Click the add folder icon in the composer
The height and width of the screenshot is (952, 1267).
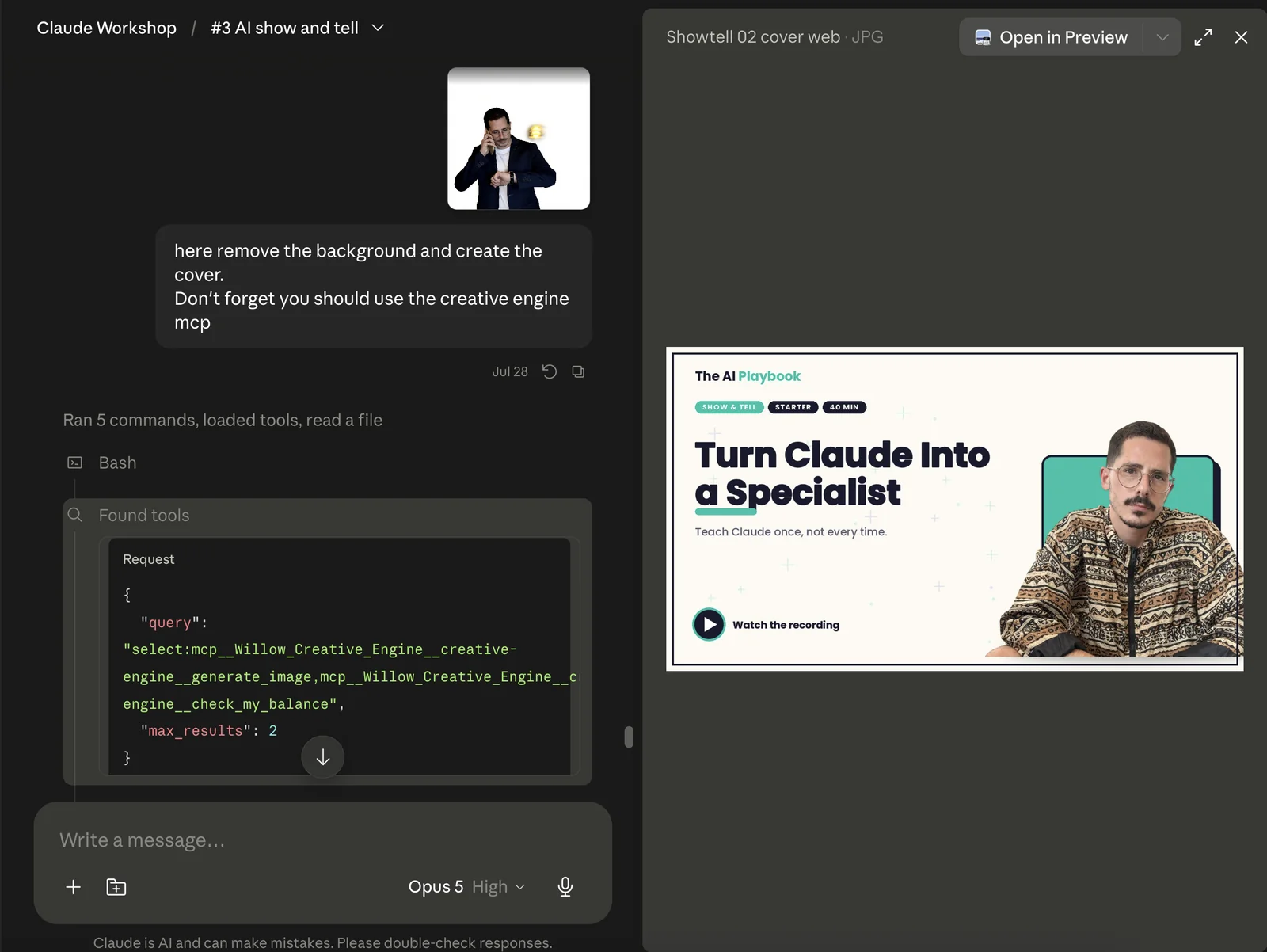[x=116, y=887]
